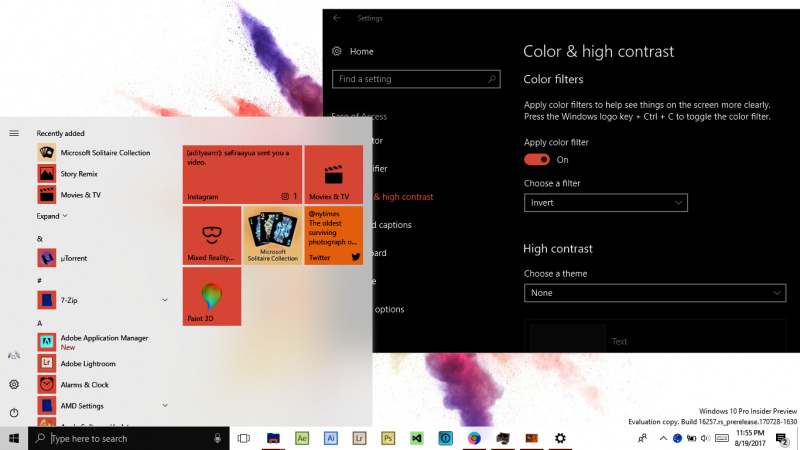The height and width of the screenshot is (450, 800).
Task: Click the Type here to search box
Action: coord(129,438)
